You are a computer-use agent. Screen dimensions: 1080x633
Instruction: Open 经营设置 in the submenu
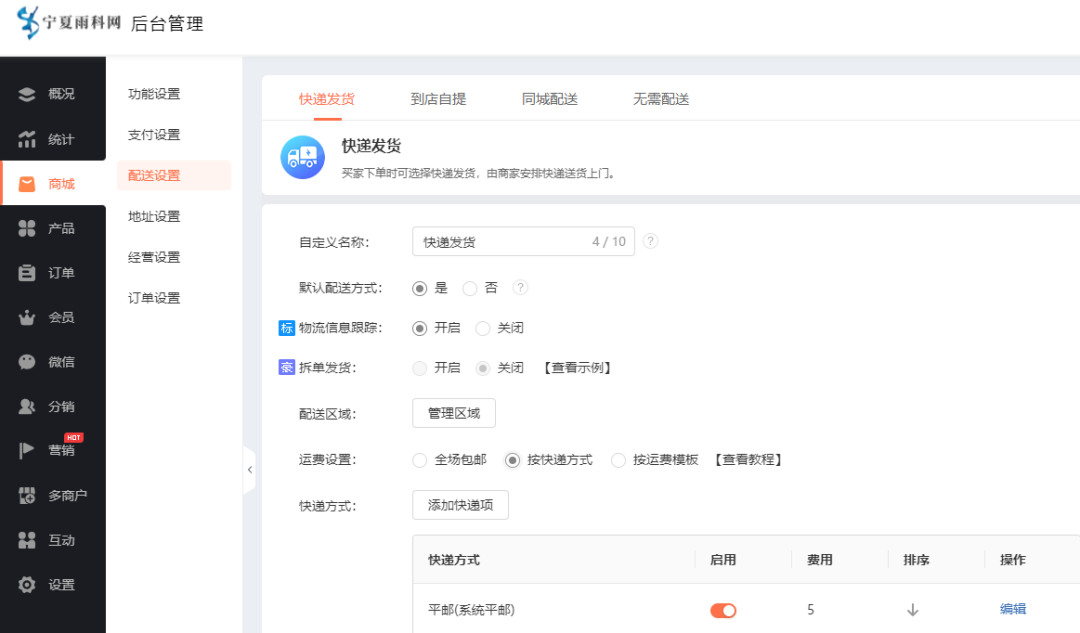(154, 257)
